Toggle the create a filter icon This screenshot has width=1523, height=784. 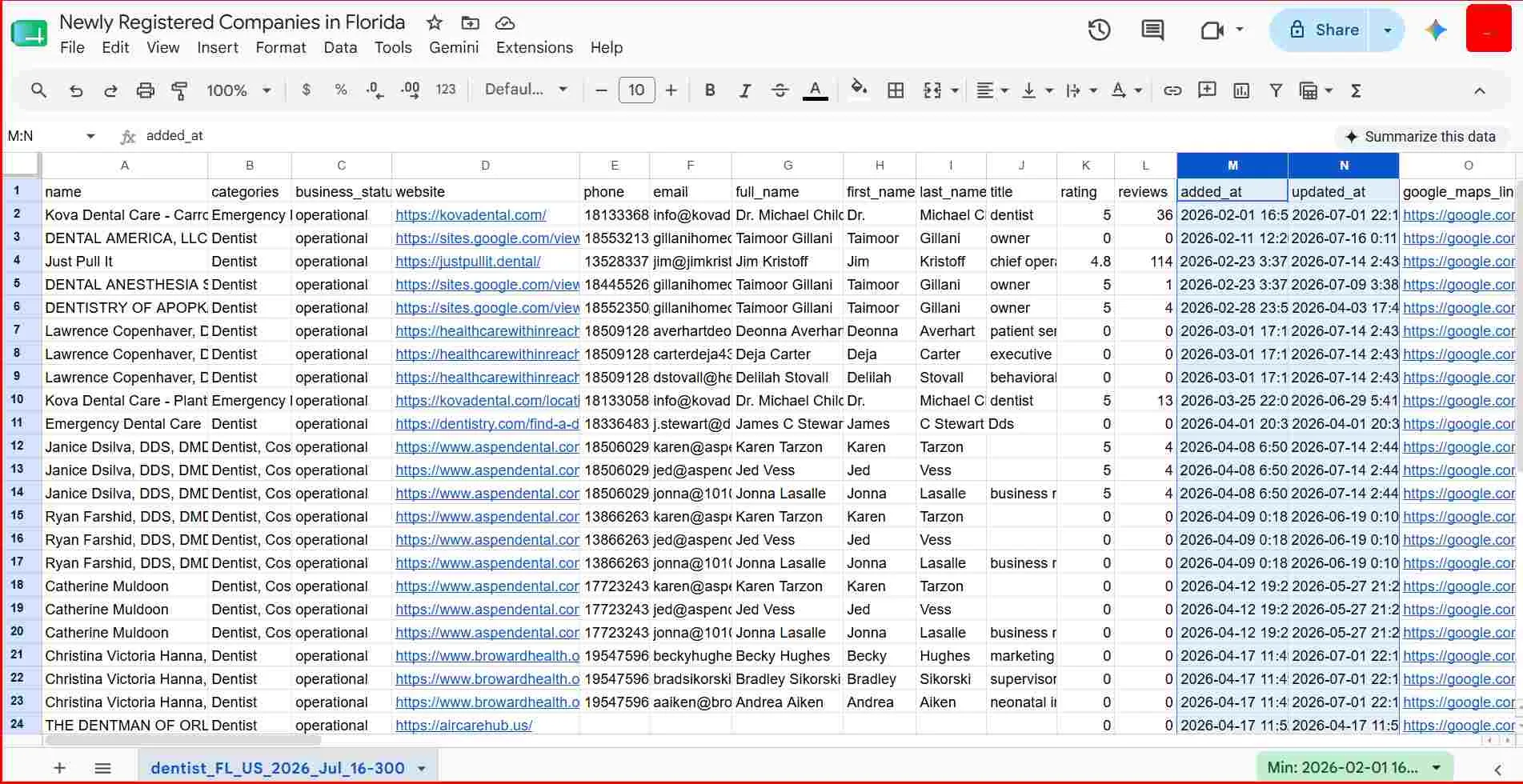click(x=1277, y=90)
